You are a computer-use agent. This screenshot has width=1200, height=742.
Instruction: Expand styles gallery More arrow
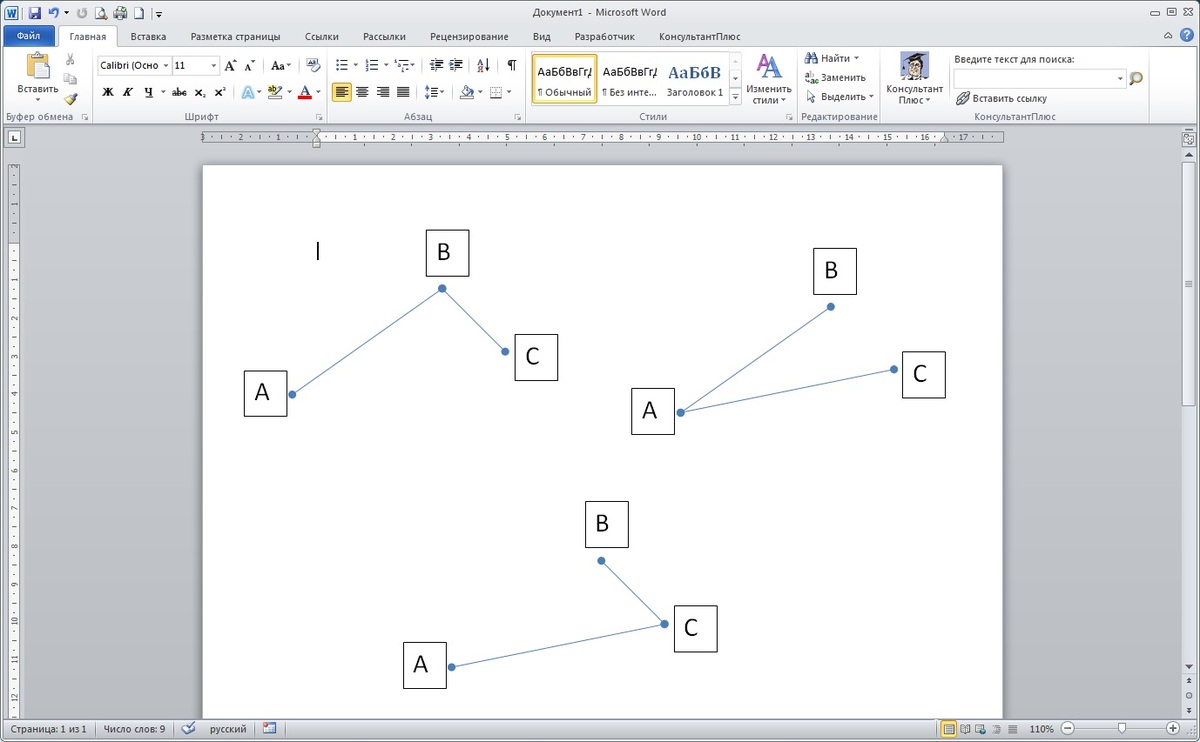[x=735, y=96]
